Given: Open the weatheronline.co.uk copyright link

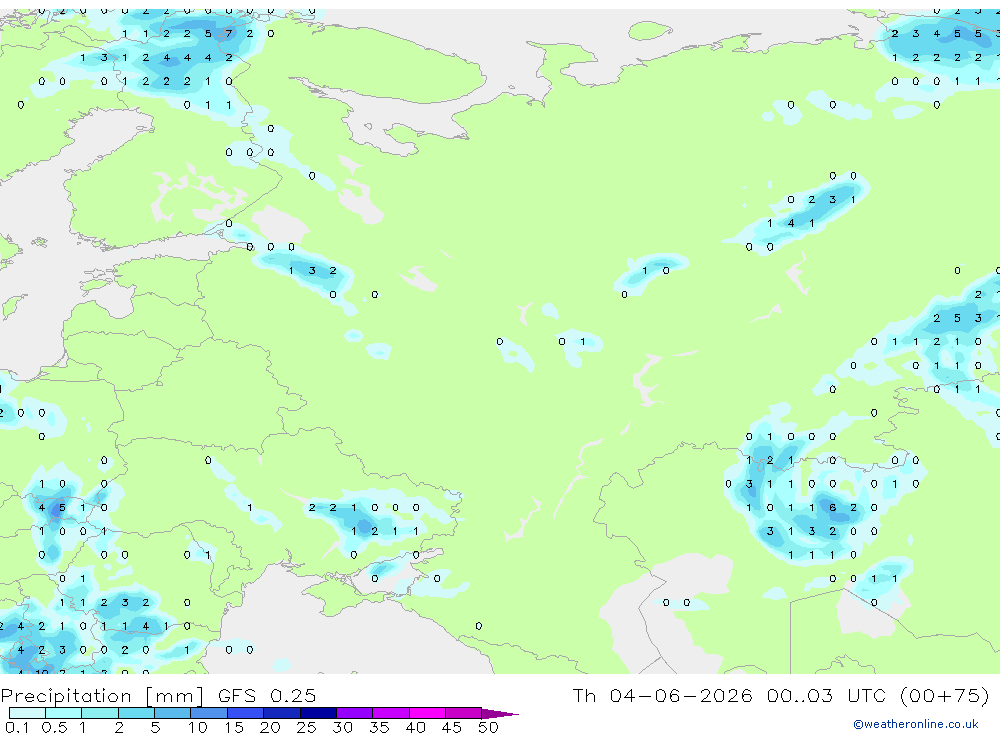Looking at the screenshot, I should point(915,724).
